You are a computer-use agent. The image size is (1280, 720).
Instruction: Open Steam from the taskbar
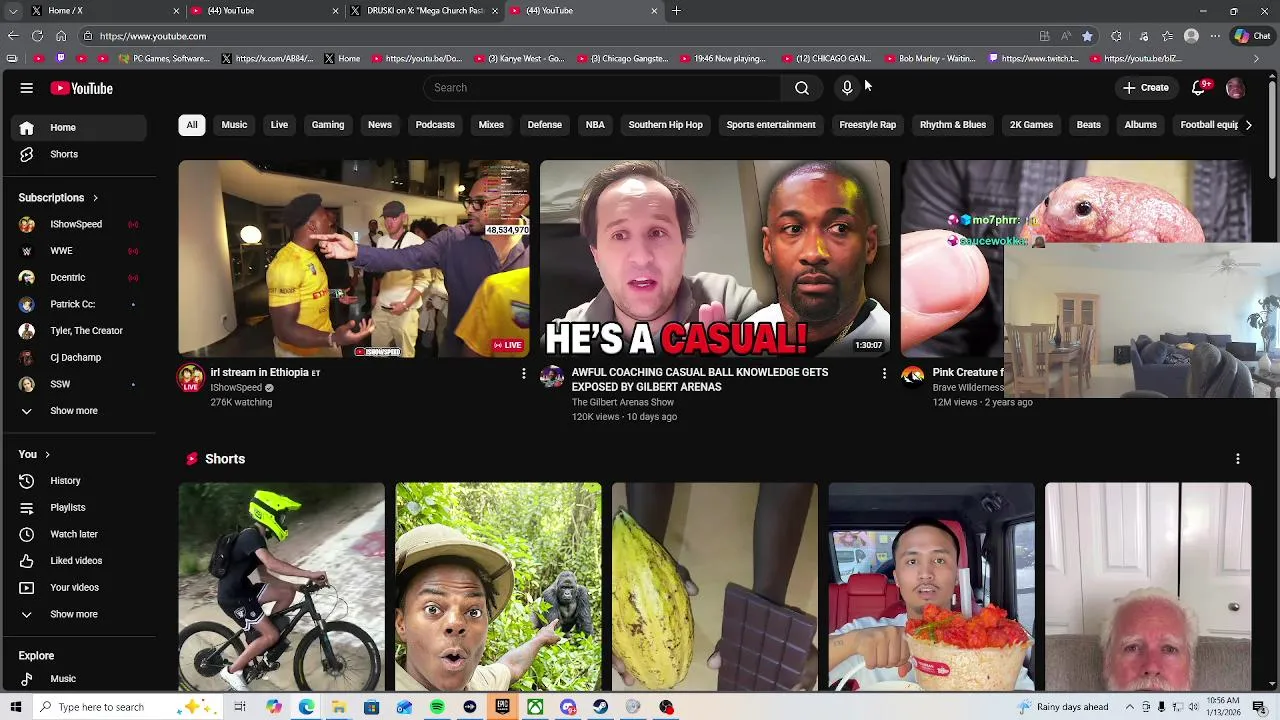[600, 707]
